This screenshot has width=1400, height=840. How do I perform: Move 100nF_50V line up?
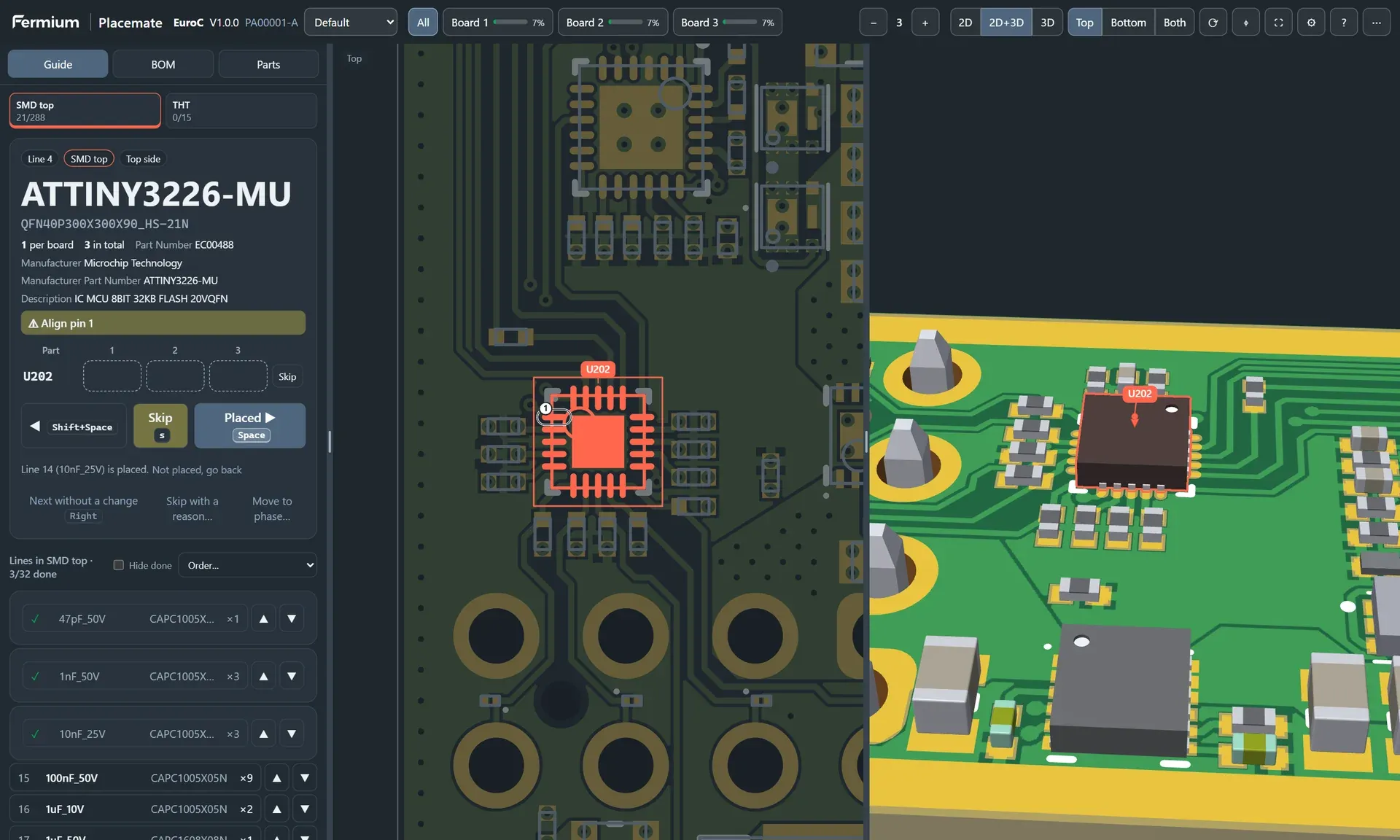[x=276, y=778]
